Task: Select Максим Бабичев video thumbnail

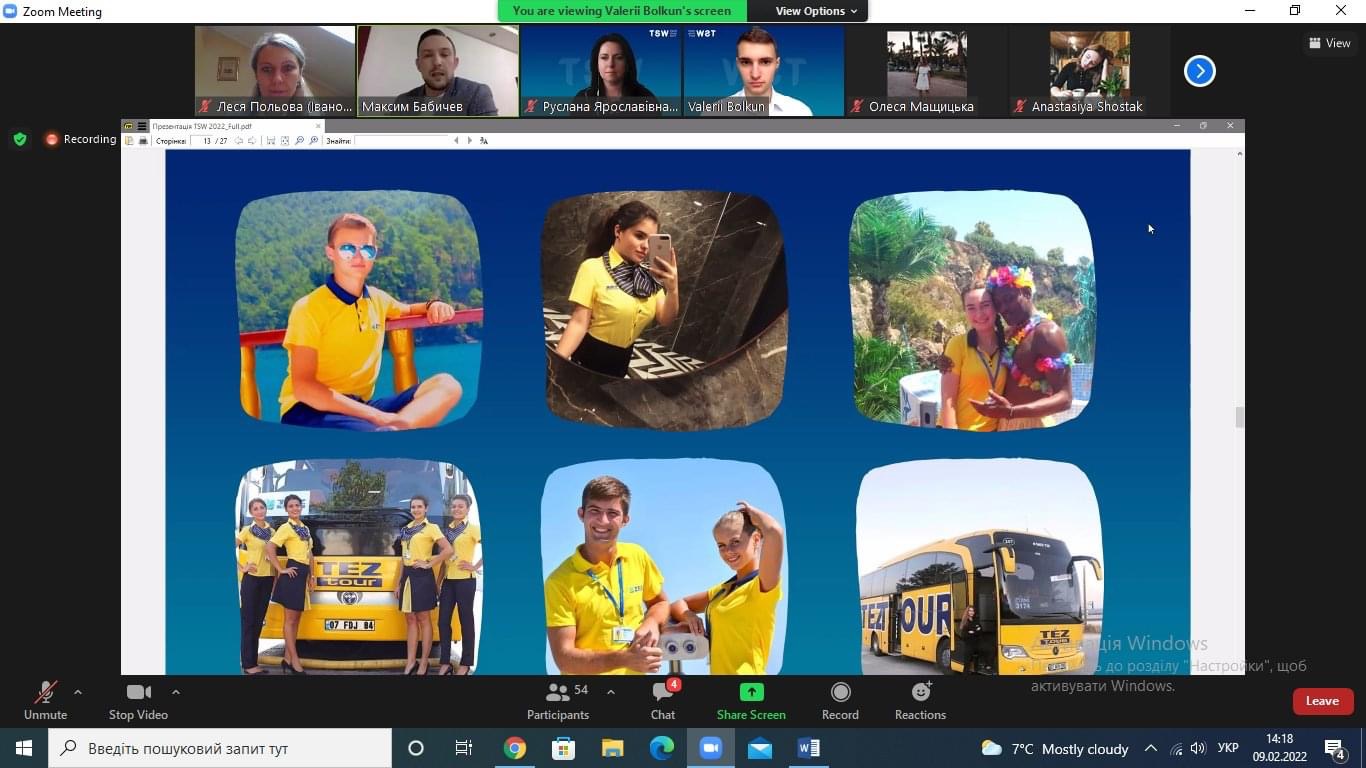Action: (x=438, y=71)
